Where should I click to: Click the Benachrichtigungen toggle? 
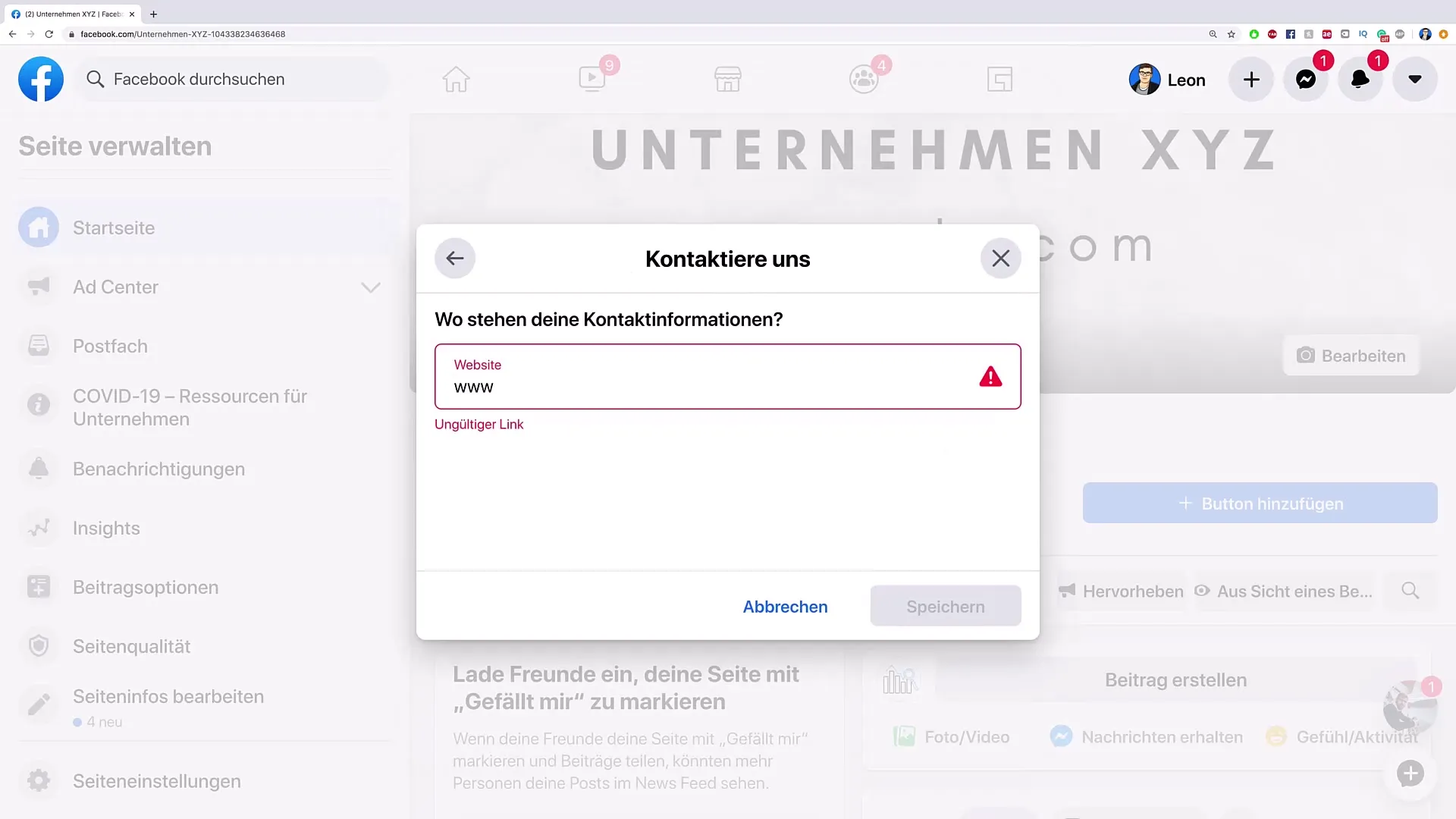tap(159, 469)
